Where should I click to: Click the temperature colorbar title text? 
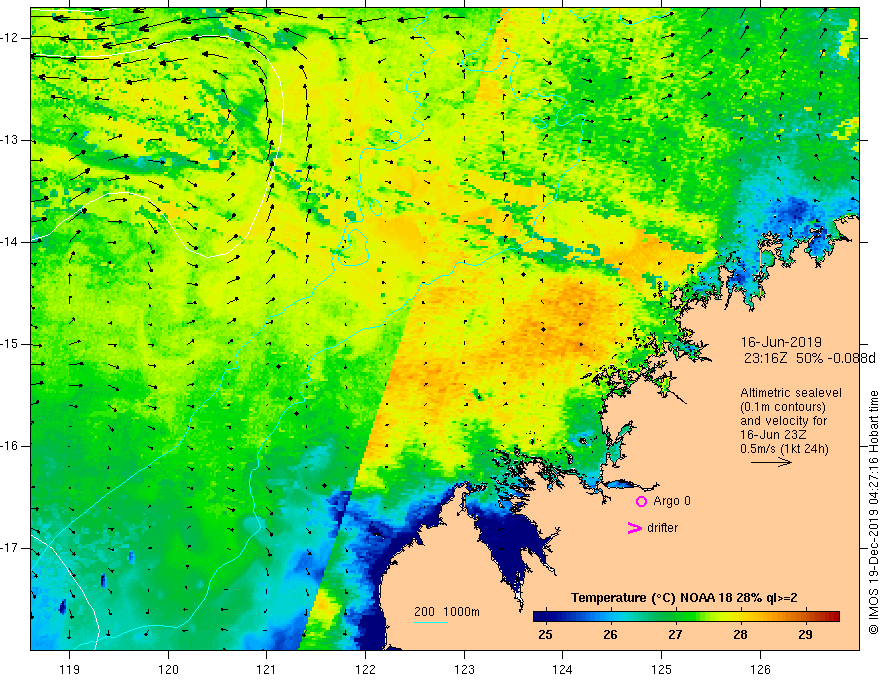tap(684, 598)
